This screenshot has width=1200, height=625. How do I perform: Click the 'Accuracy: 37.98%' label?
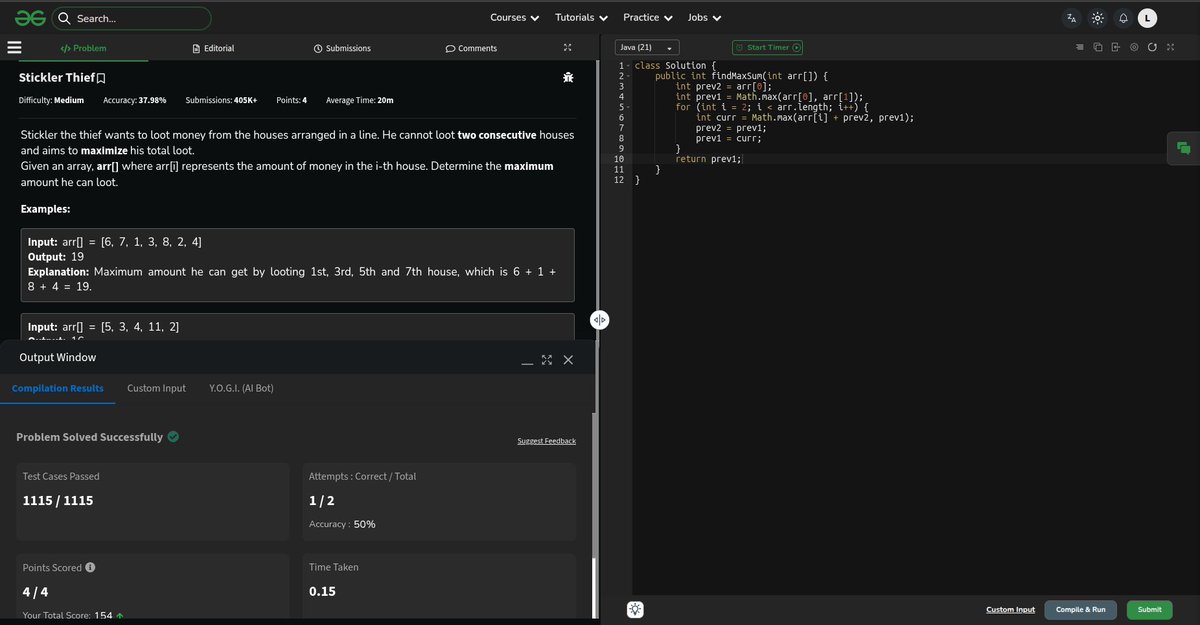(135, 100)
